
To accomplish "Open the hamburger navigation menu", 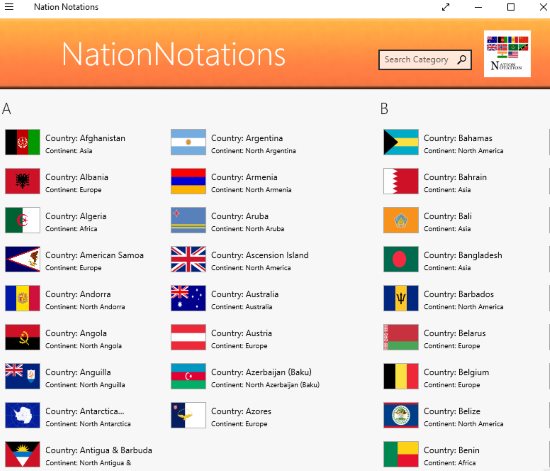I will [9, 7].
